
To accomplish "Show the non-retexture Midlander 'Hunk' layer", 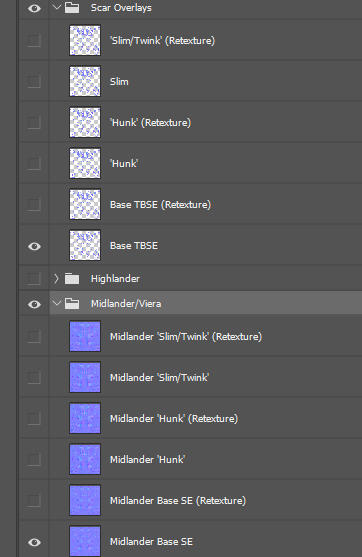I will tap(34, 459).
